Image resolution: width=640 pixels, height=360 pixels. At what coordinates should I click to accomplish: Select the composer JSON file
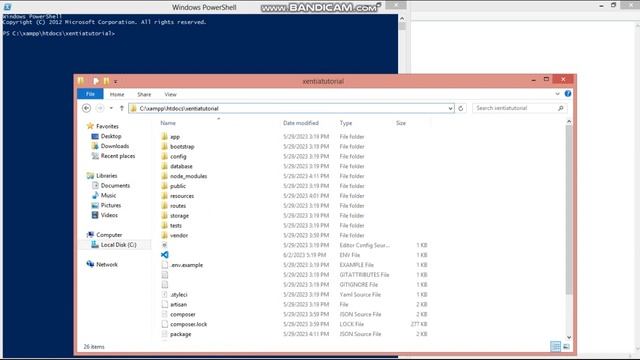[183, 314]
